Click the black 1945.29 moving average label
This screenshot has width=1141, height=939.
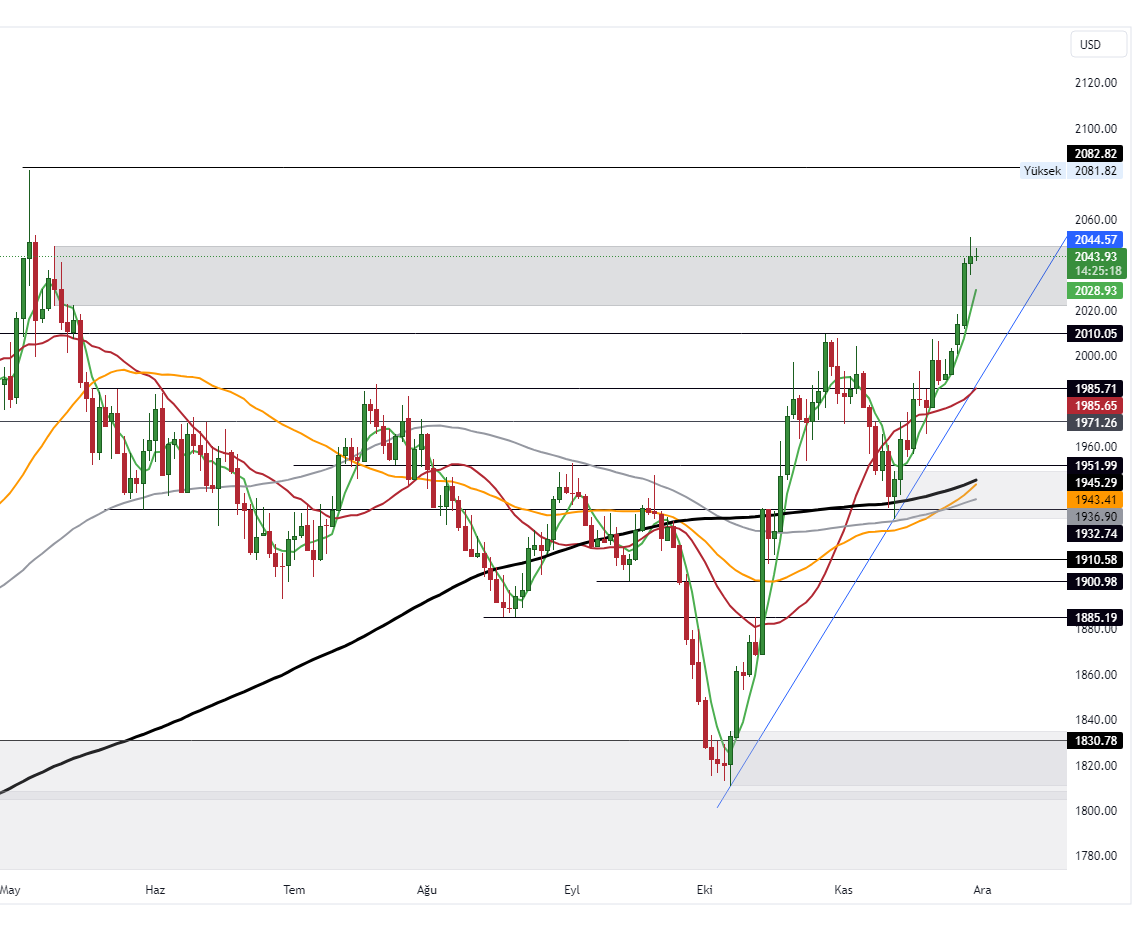(x=1095, y=482)
